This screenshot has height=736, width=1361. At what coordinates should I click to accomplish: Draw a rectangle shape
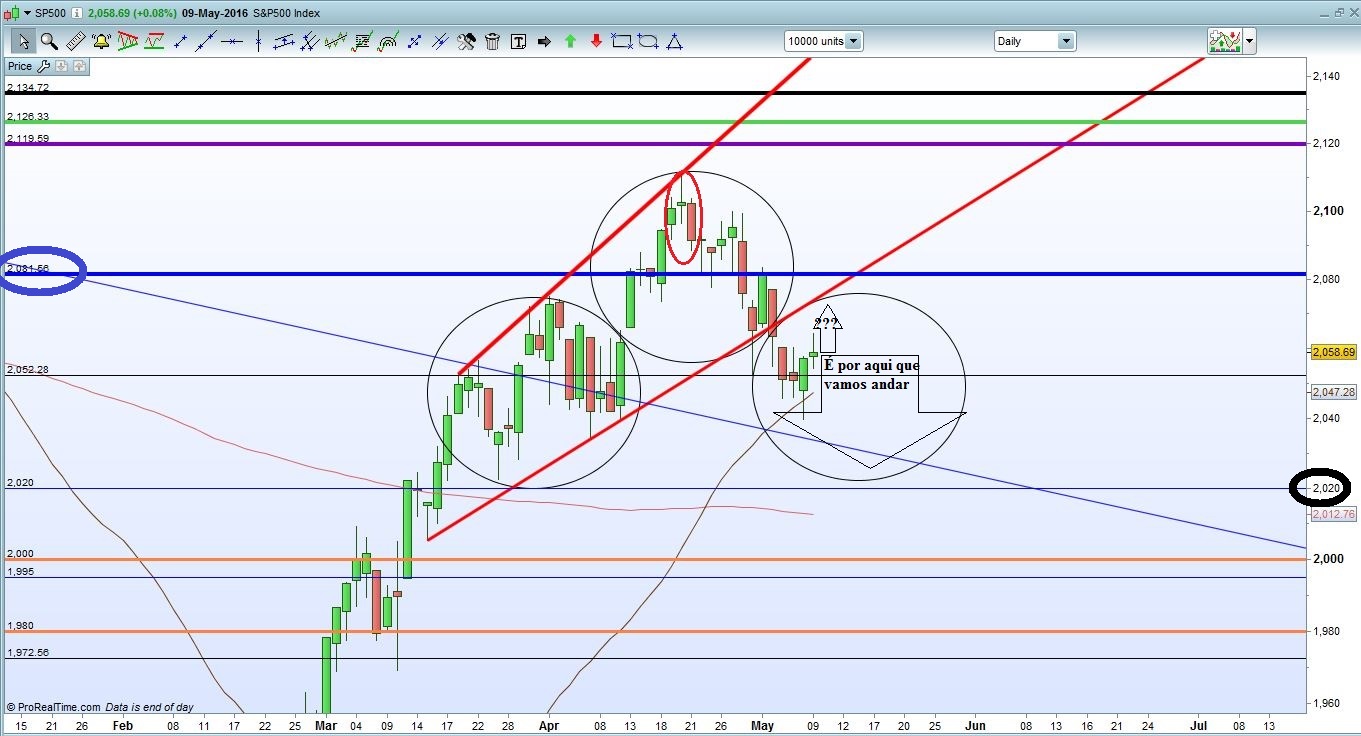tap(622, 41)
